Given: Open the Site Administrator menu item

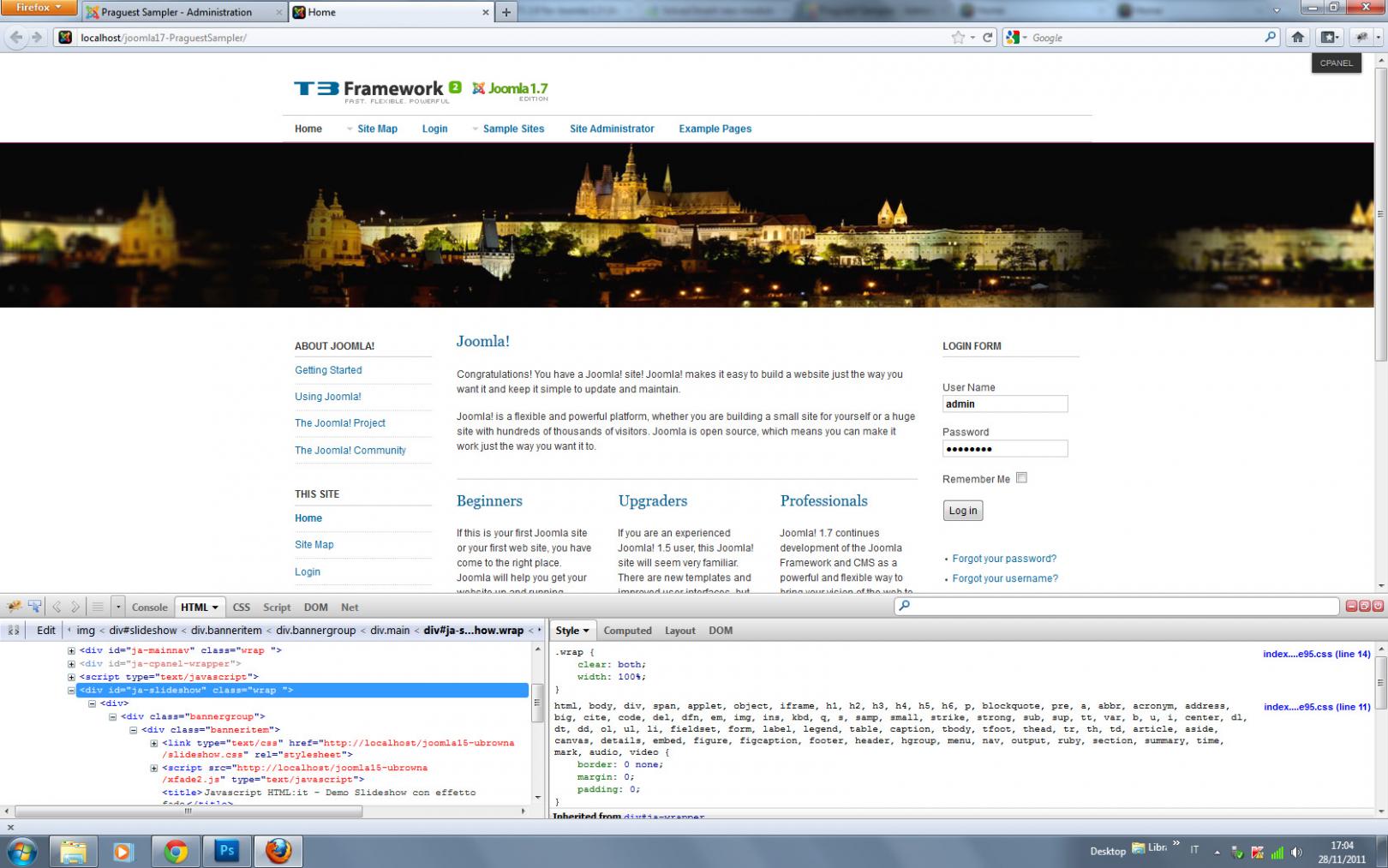Looking at the screenshot, I should [x=612, y=129].
